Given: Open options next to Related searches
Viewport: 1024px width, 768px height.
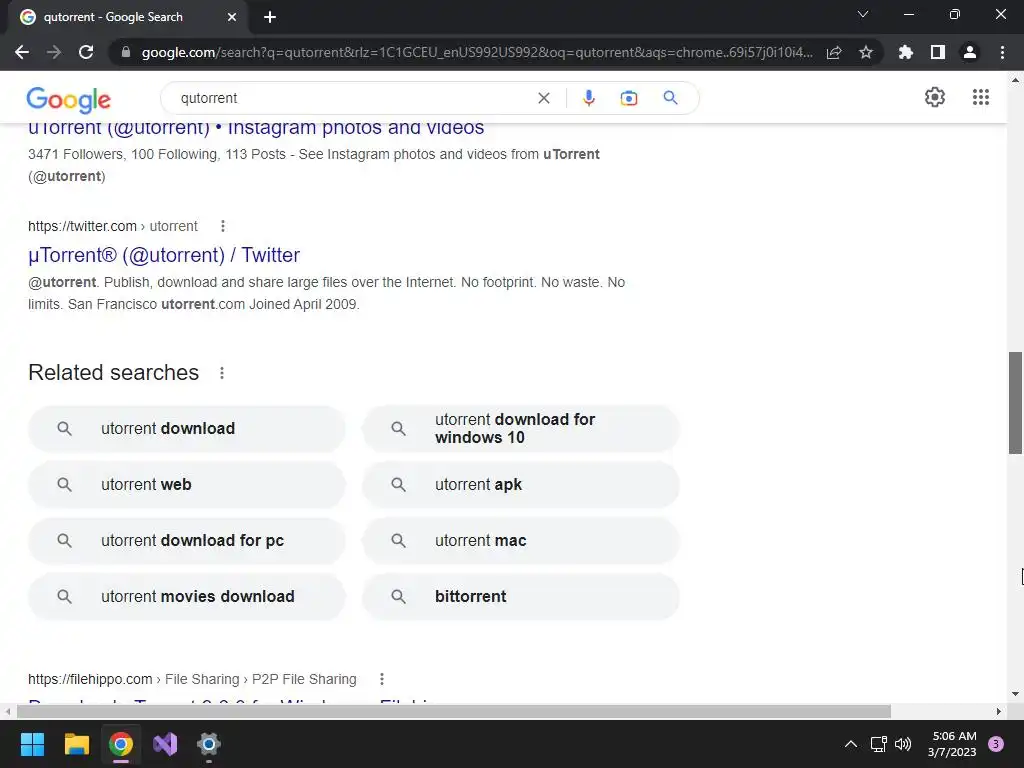Looking at the screenshot, I should pyautogui.click(x=222, y=373).
